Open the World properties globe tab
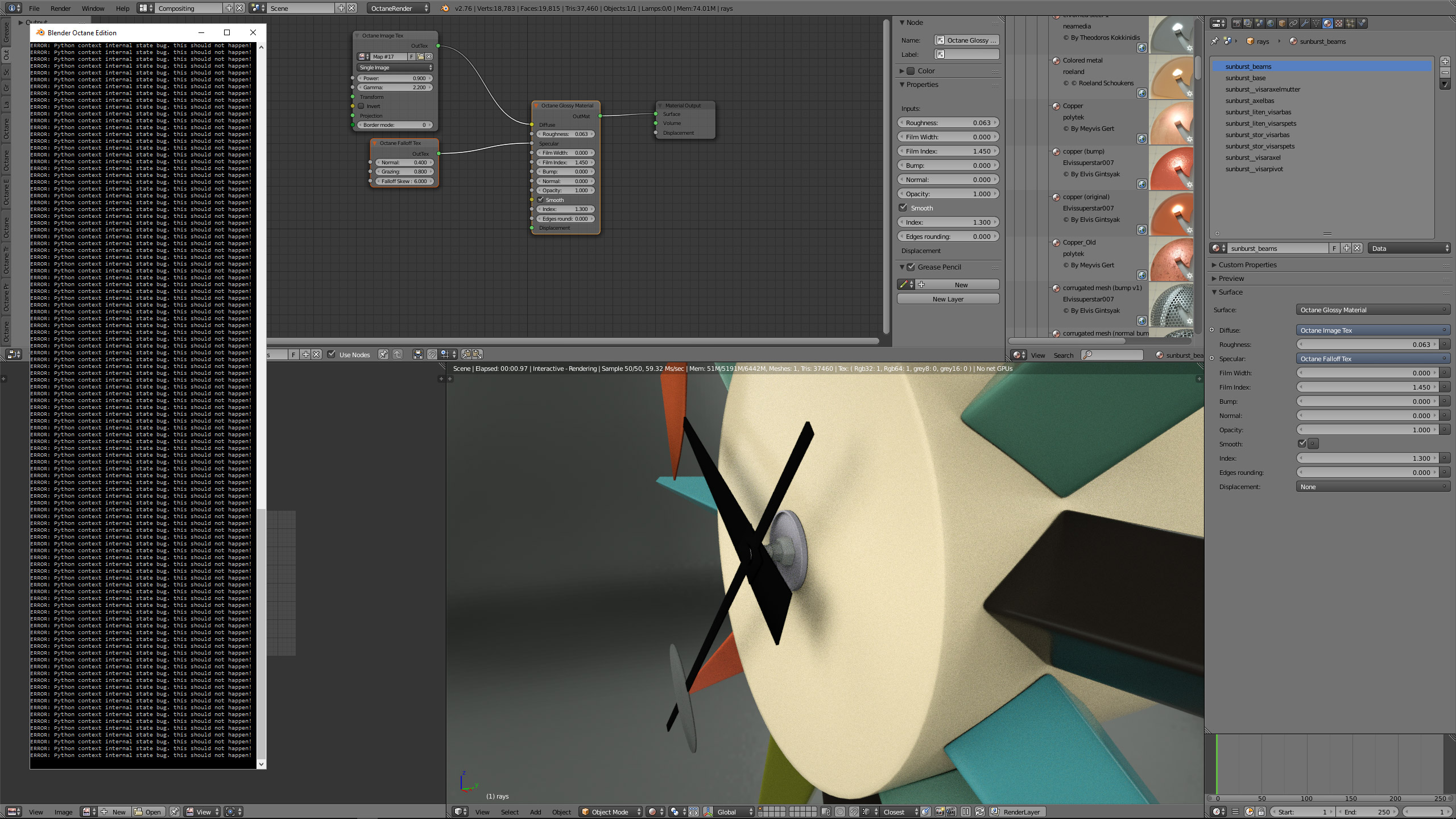Screen dimensions: 1456x819 click(1271, 23)
